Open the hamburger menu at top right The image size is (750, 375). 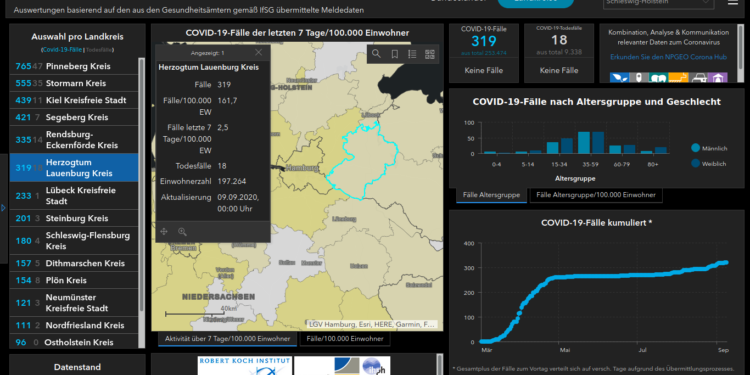[x=733, y=2]
